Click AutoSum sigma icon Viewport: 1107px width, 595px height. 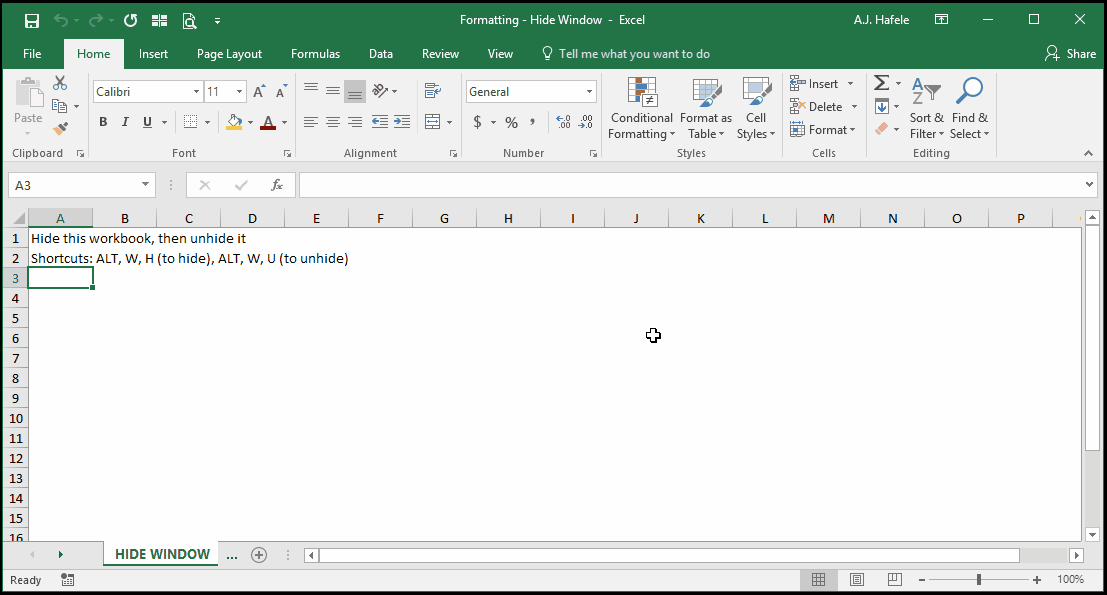click(881, 83)
